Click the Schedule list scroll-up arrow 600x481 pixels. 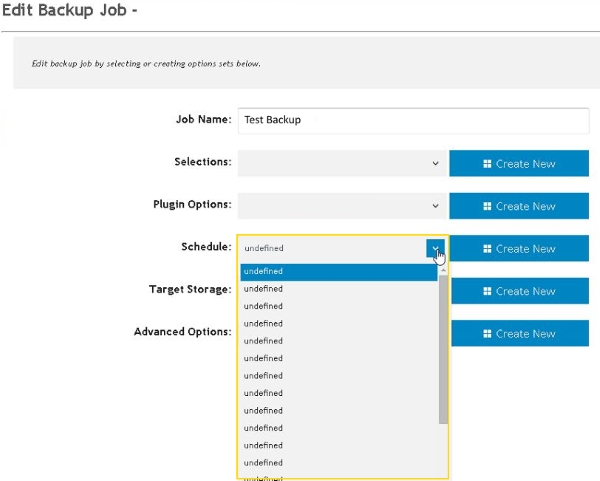[443, 270]
